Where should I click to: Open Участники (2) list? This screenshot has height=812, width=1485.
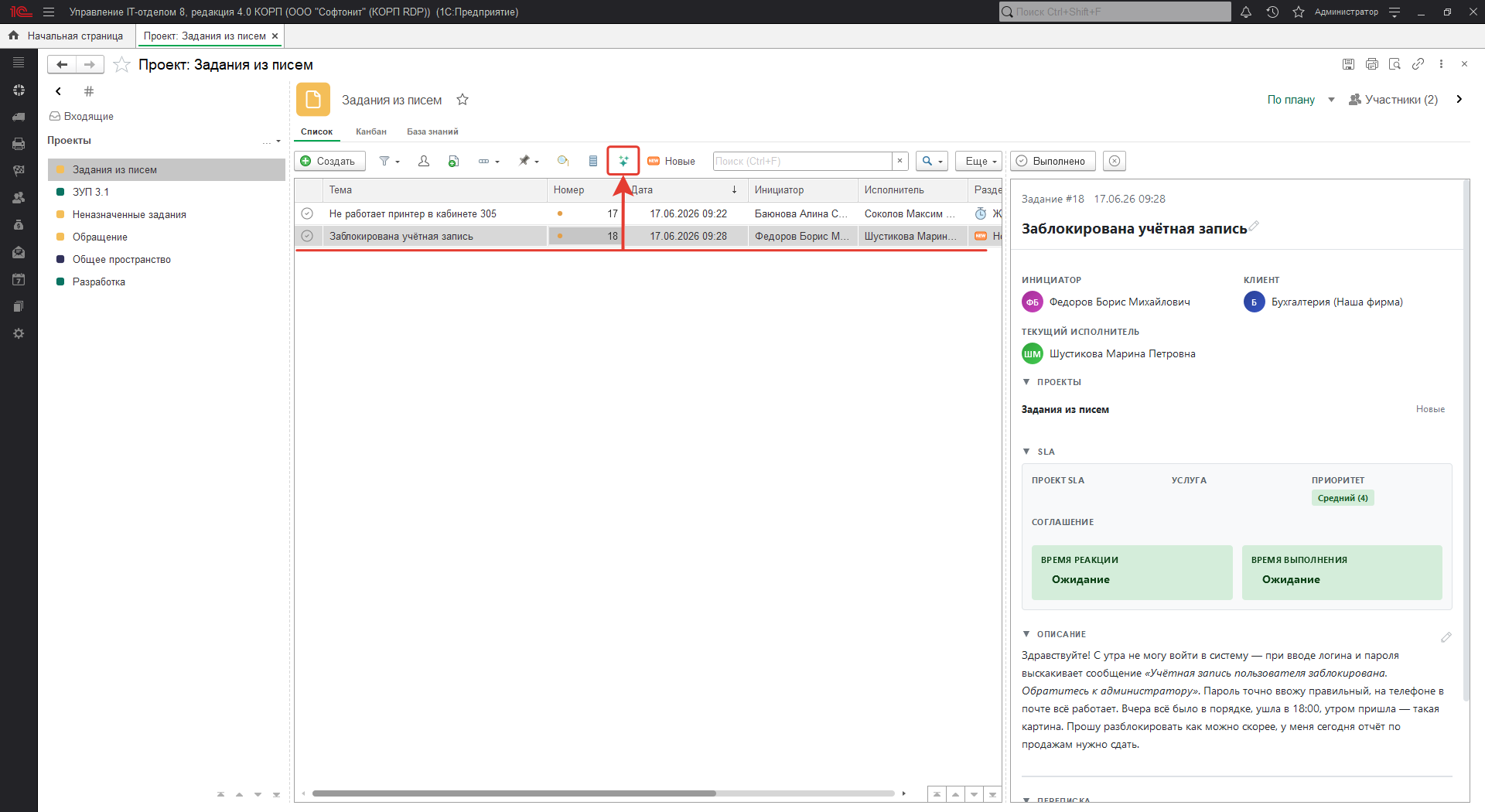click(1393, 99)
